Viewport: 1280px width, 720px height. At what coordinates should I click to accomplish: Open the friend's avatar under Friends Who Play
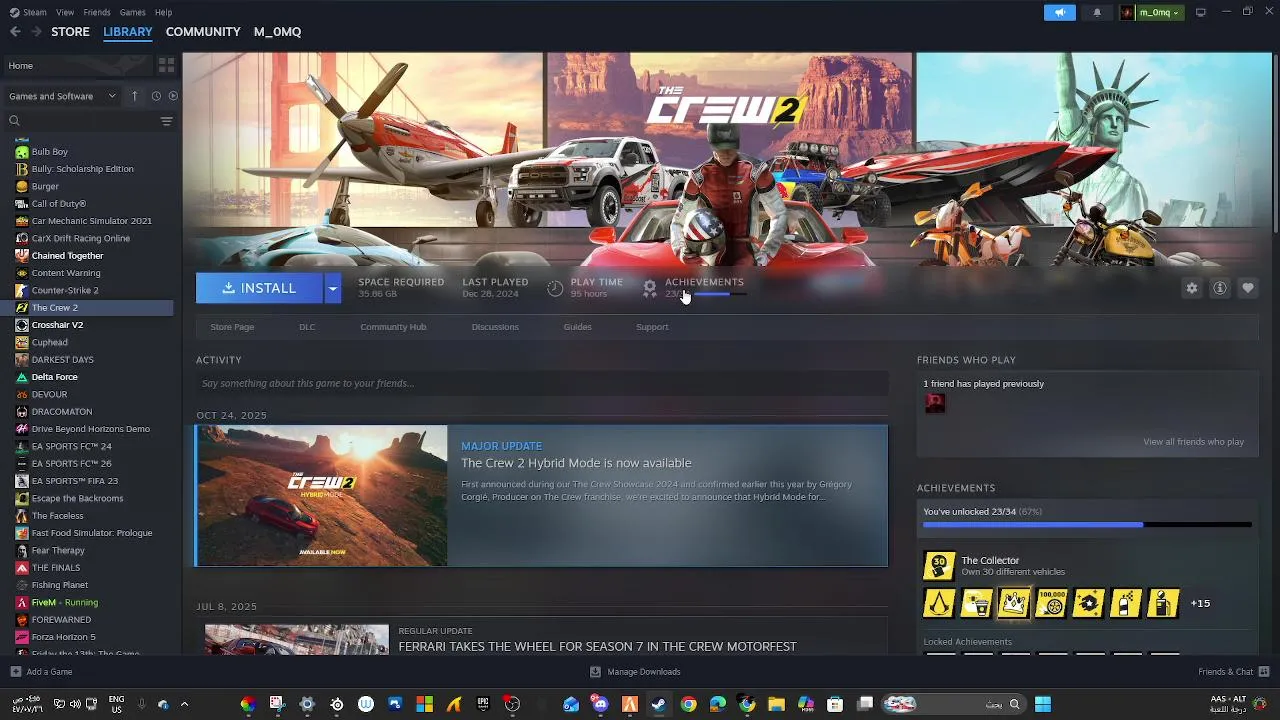935,403
